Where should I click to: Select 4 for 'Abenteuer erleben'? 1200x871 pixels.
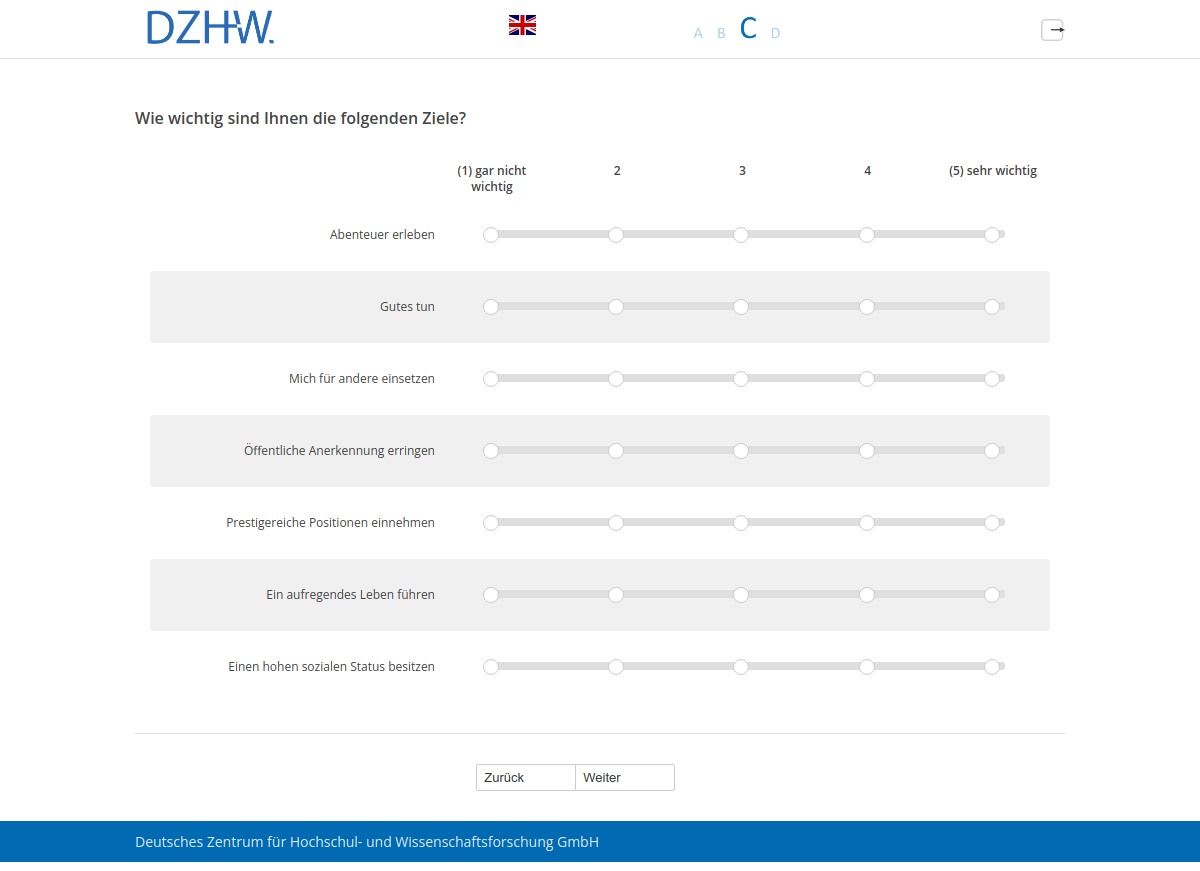point(867,235)
